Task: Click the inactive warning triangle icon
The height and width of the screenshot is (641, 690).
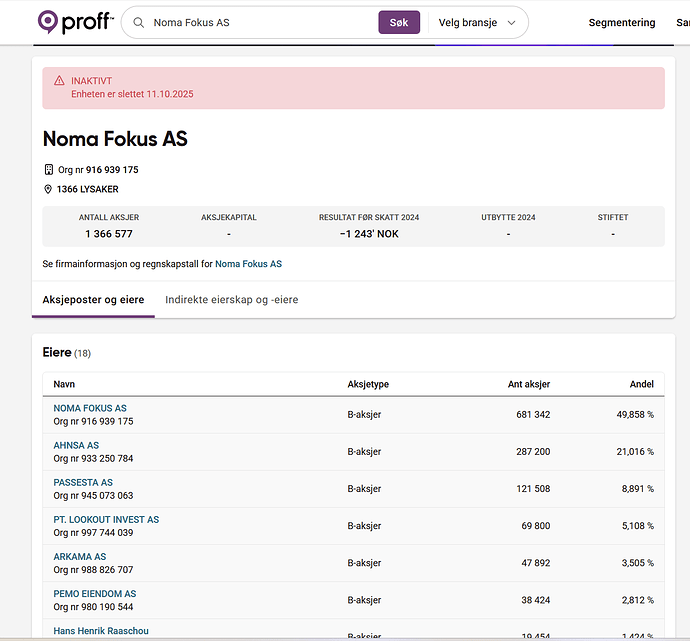Action: (59, 81)
